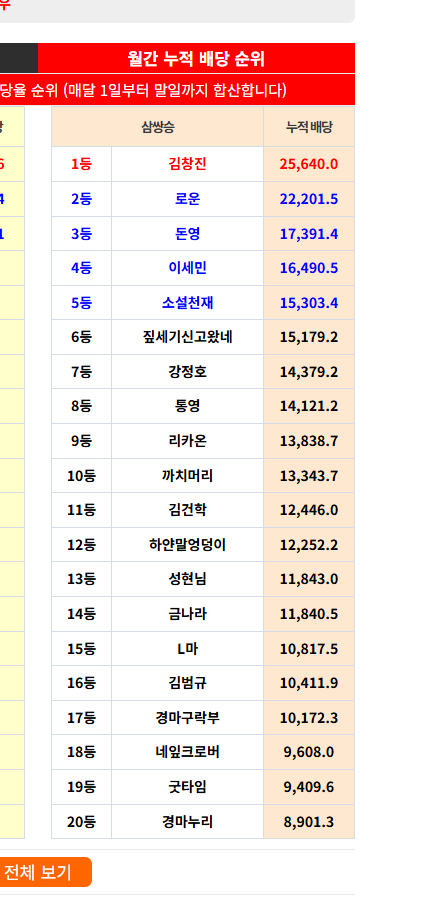Select third place entry 돈영
The image size is (444, 912).
click(x=187, y=234)
